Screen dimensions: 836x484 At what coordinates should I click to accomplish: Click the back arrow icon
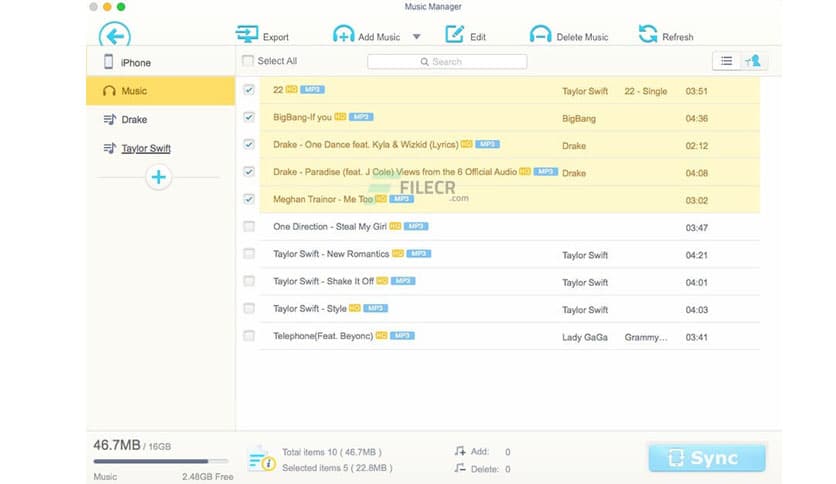point(115,37)
